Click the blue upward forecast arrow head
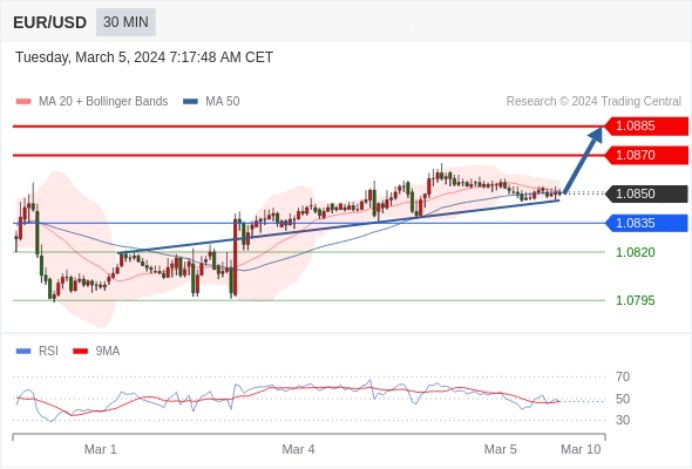The image size is (692, 469). pyautogui.click(x=596, y=135)
